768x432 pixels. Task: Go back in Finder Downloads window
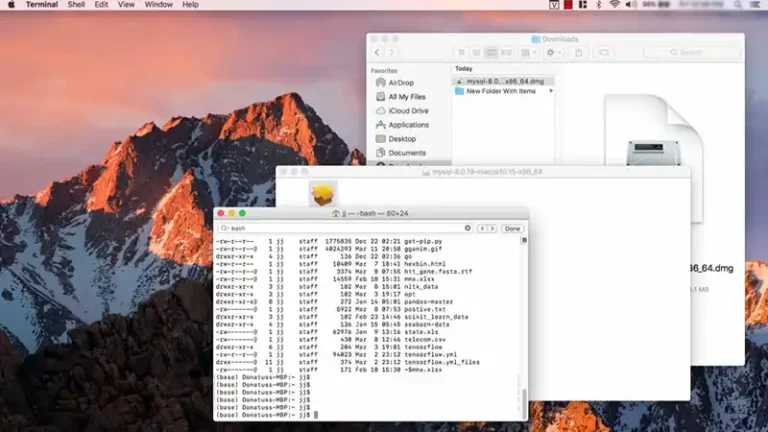(377, 52)
